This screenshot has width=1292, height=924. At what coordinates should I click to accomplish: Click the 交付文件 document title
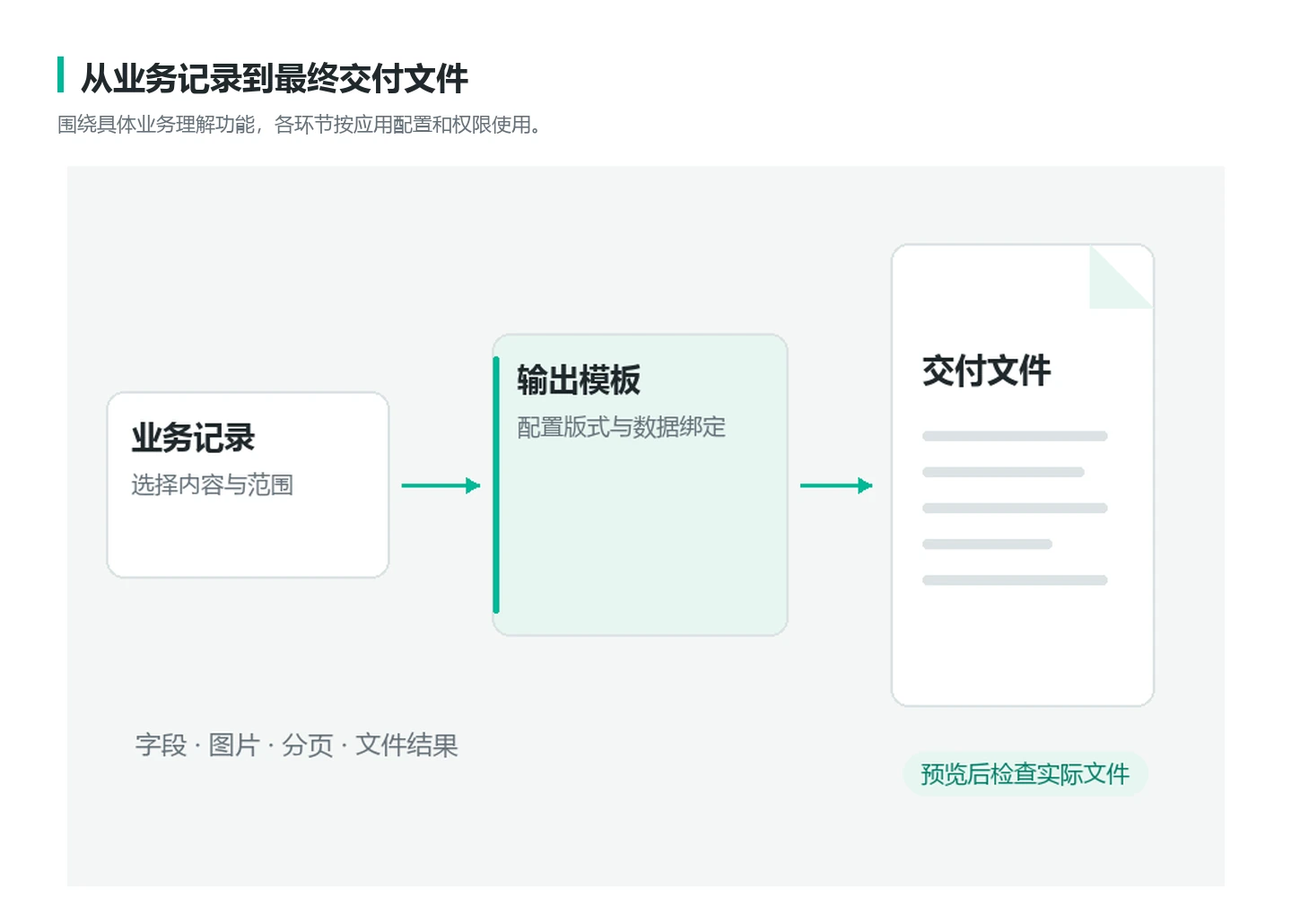point(986,370)
